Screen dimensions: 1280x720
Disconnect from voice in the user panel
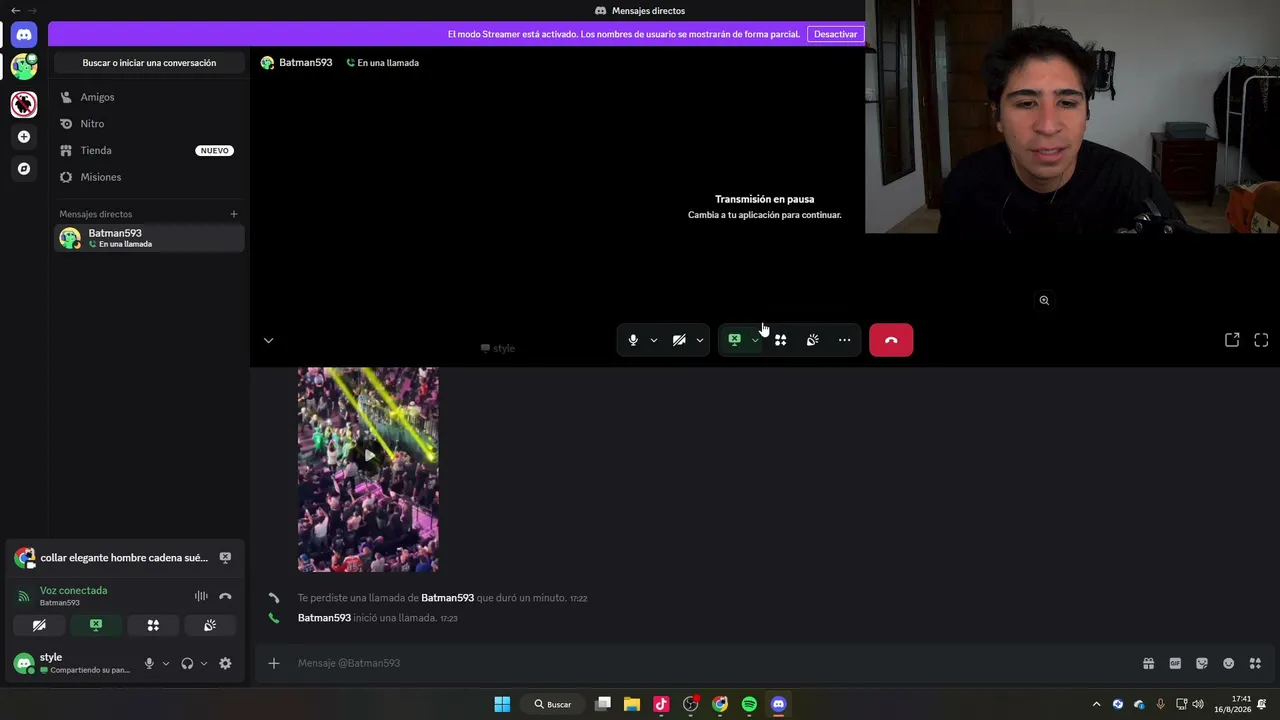[x=225, y=596]
